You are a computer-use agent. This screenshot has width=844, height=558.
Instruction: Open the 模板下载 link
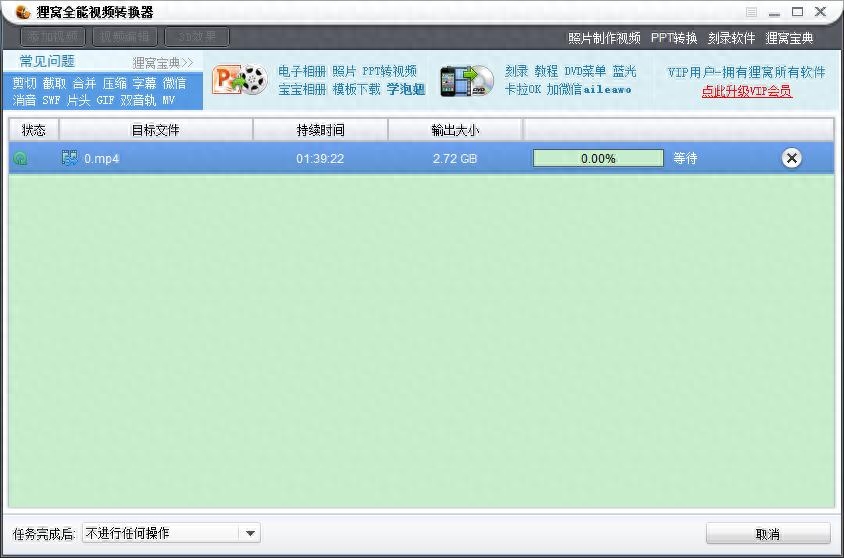pos(356,89)
